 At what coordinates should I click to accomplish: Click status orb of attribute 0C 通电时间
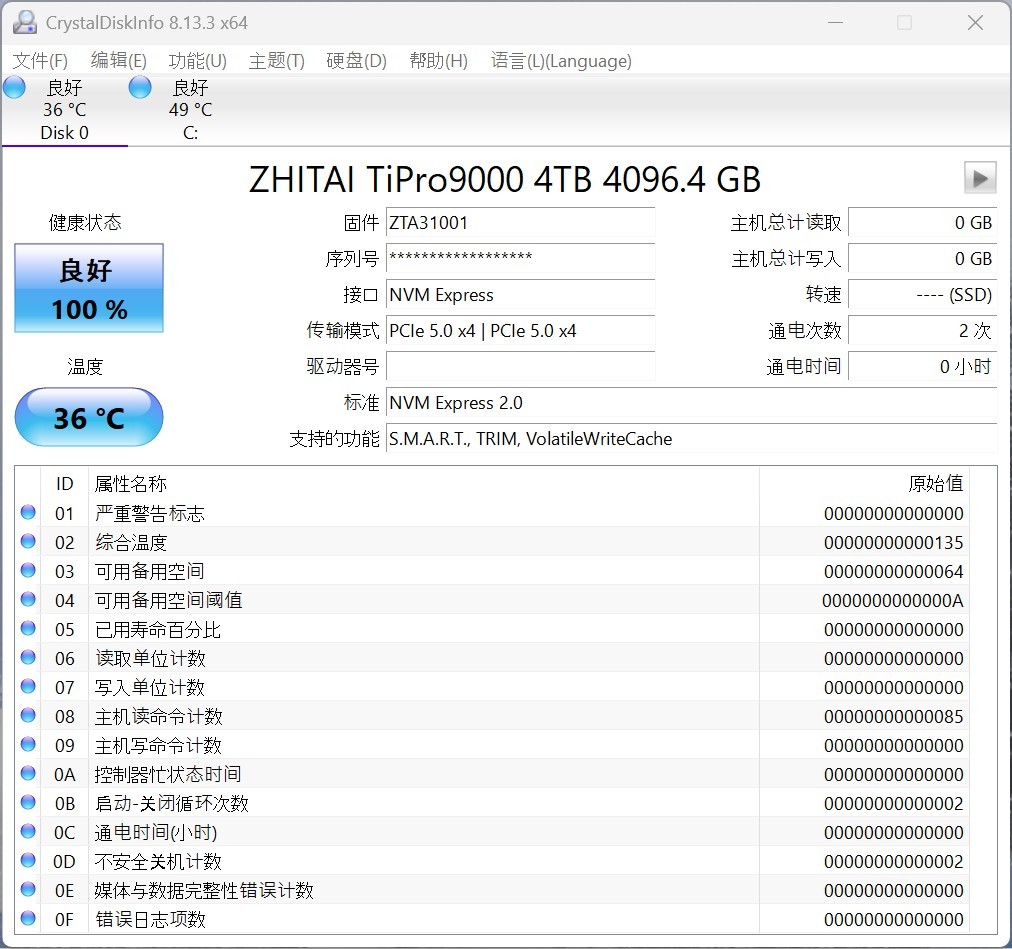click(28, 832)
